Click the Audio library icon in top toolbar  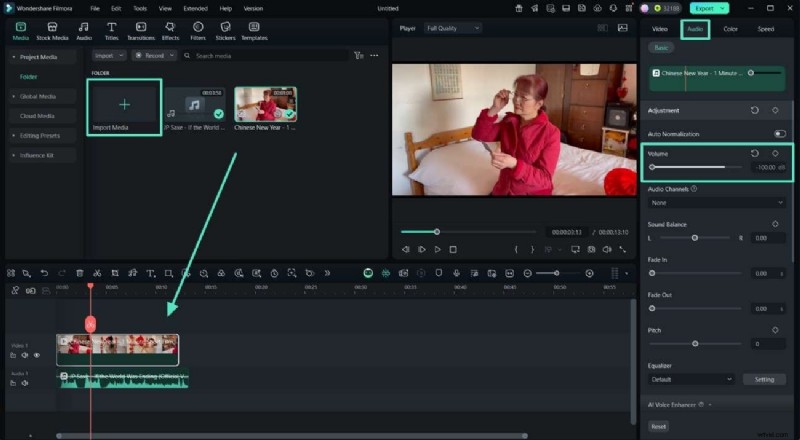(84, 31)
